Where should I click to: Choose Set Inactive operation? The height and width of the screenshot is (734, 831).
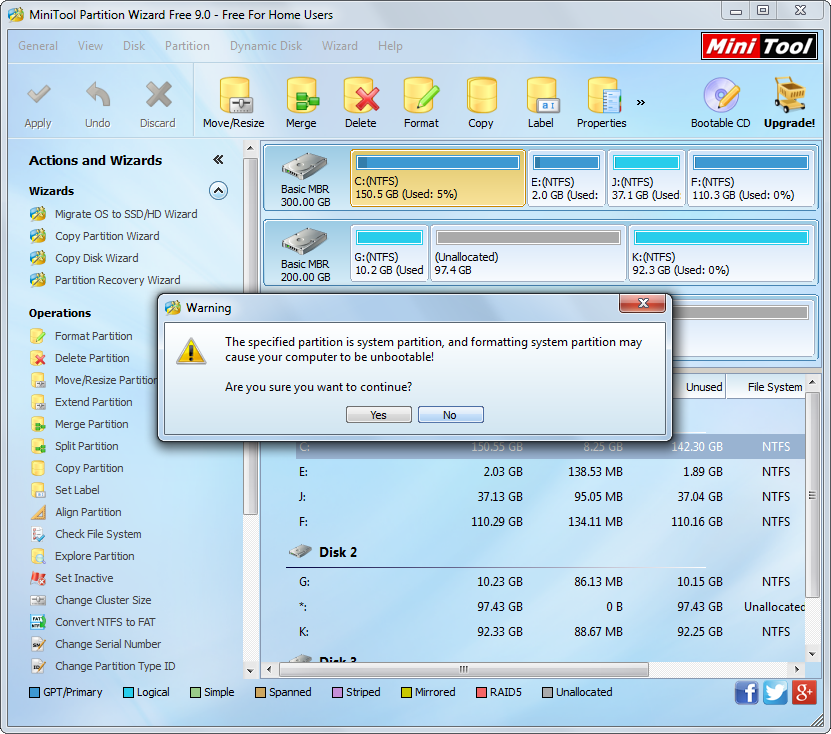tap(84, 578)
